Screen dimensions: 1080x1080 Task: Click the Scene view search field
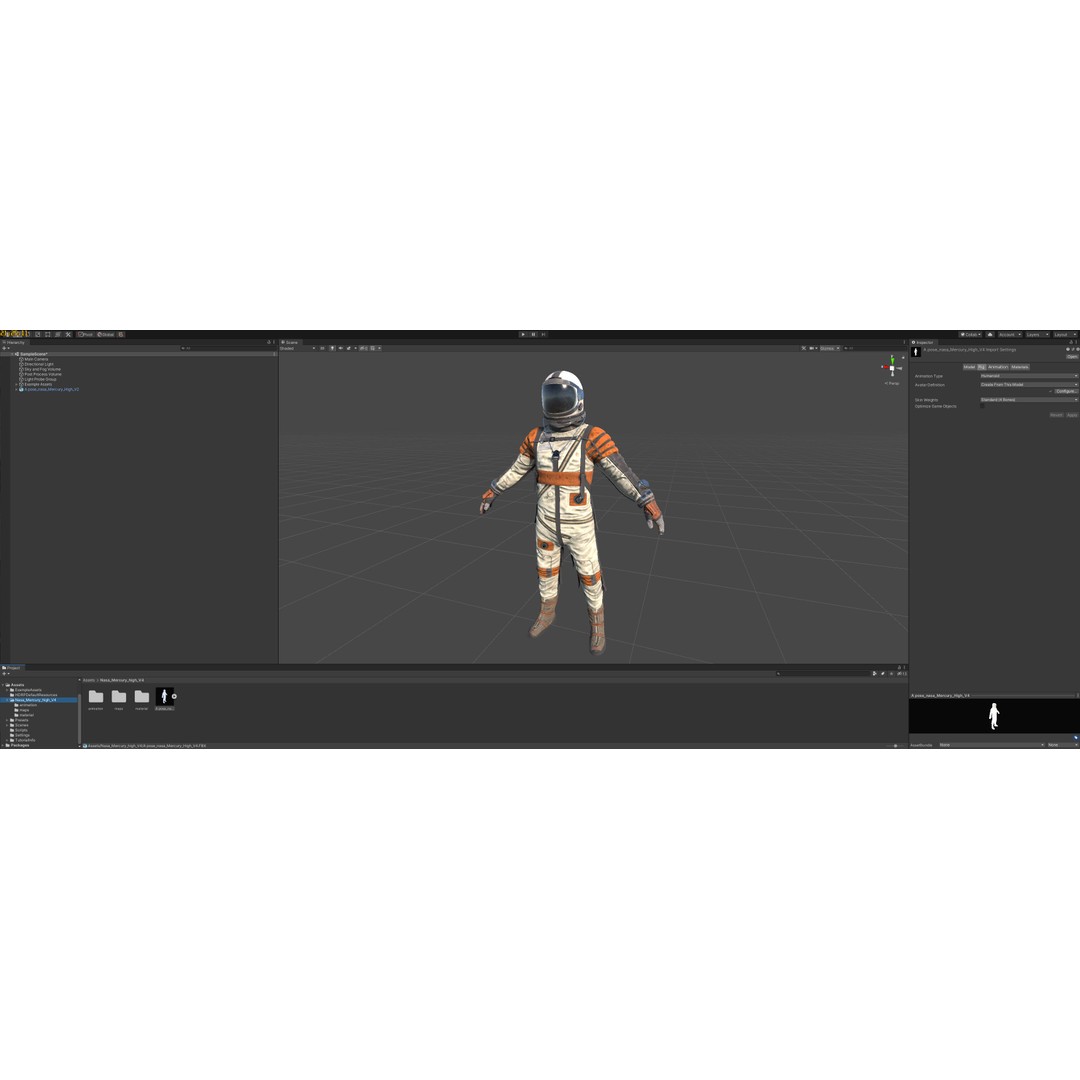[x=875, y=349]
